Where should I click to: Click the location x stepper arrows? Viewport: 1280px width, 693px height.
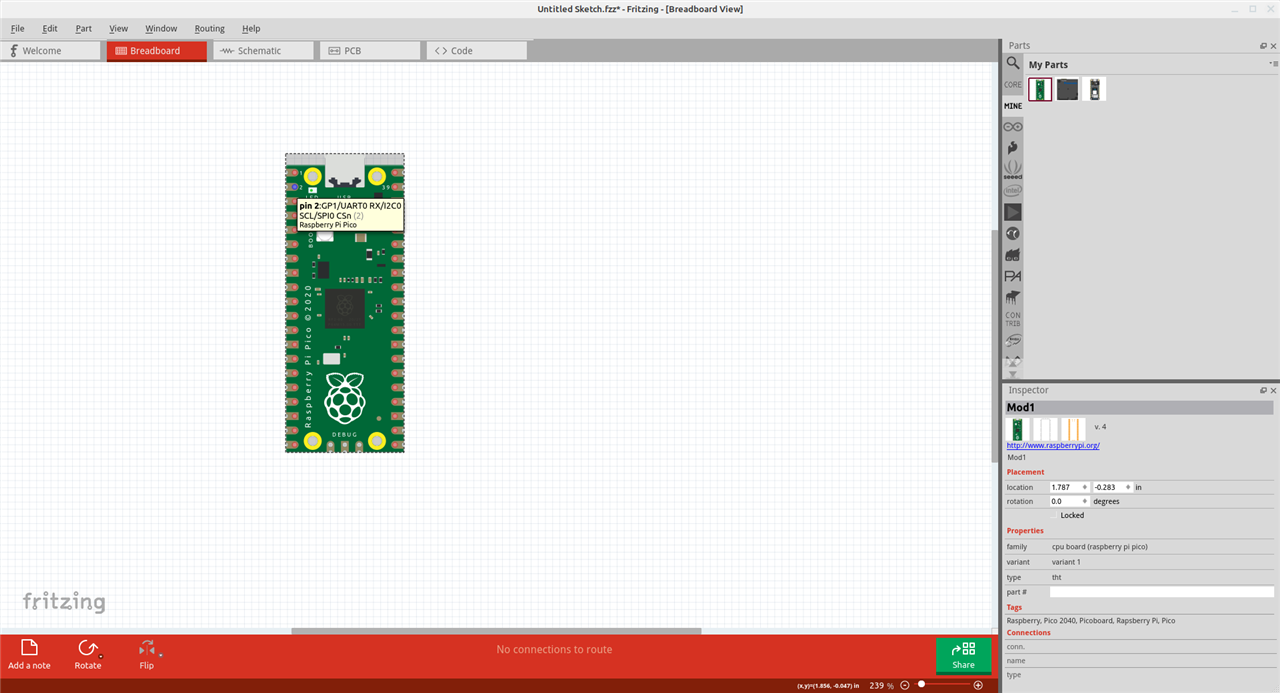point(1085,487)
